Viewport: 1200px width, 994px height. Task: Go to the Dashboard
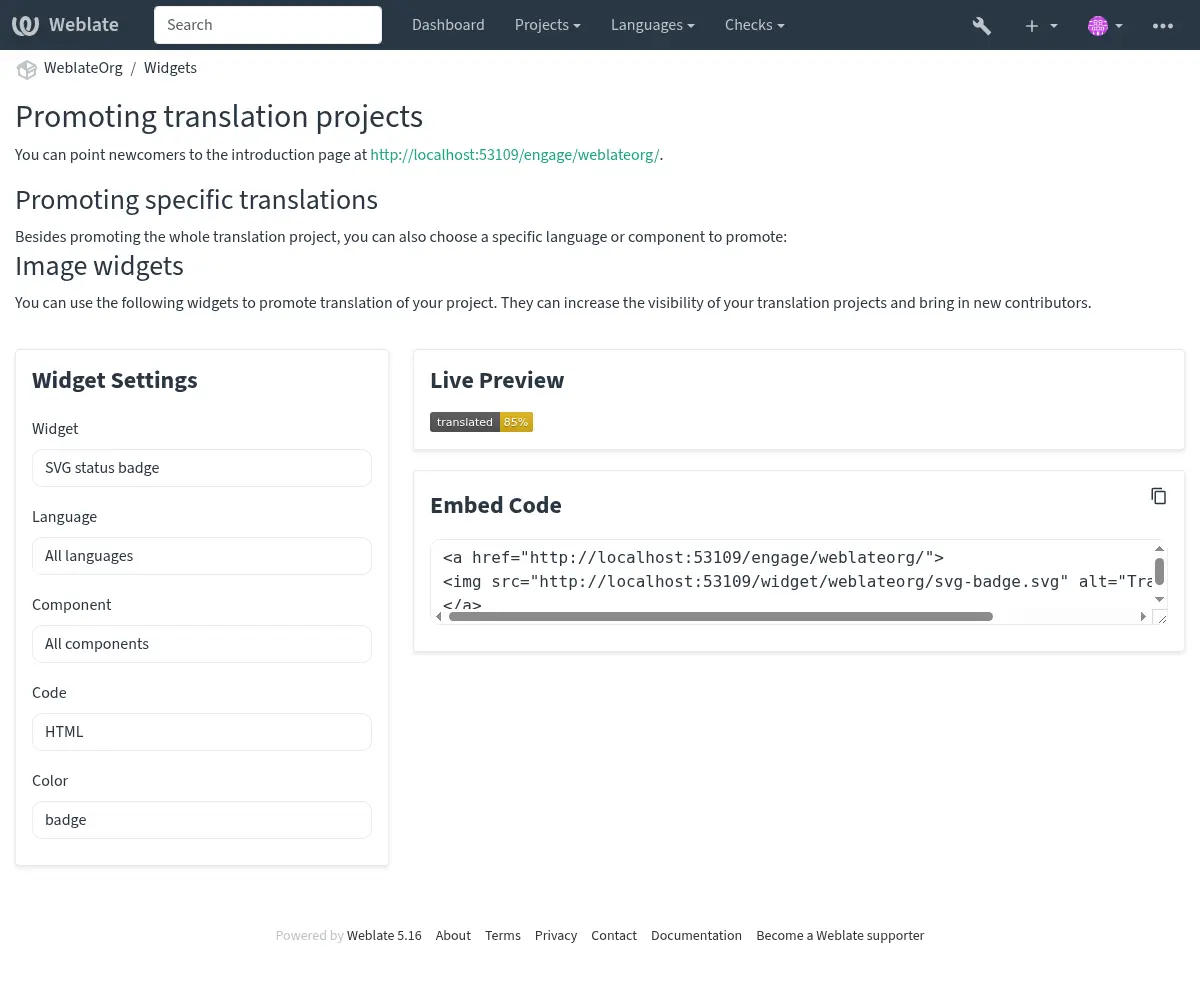click(448, 25)
